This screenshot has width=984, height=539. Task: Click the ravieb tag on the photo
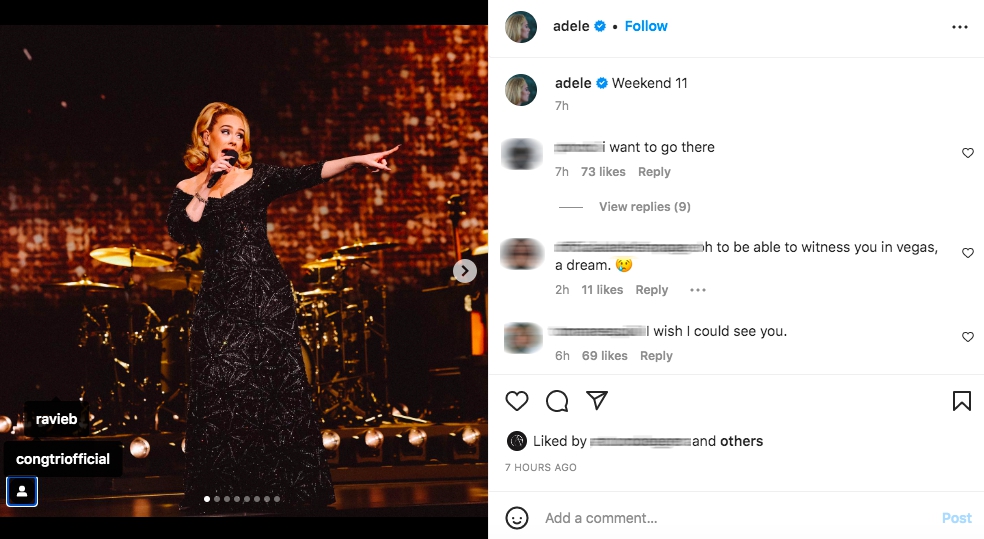(56, 419)
